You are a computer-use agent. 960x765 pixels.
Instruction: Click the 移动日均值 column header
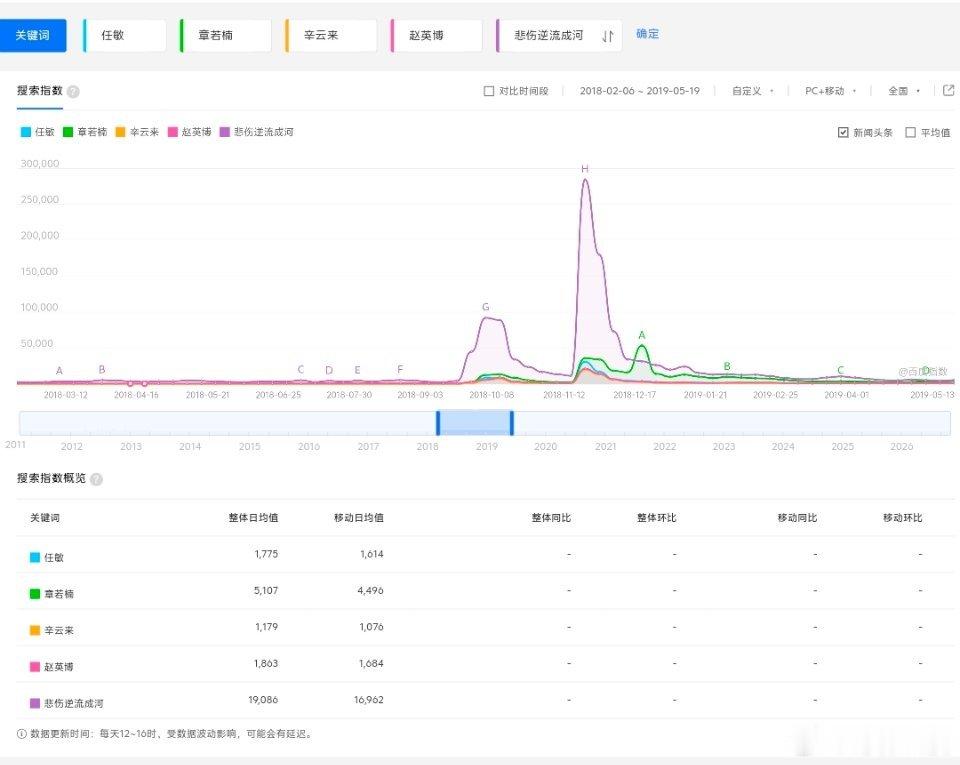click(359, 518)
